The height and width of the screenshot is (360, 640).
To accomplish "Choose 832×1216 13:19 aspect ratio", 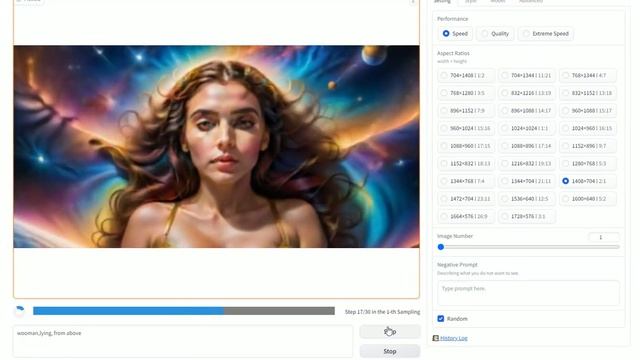I will pos(527,93).
